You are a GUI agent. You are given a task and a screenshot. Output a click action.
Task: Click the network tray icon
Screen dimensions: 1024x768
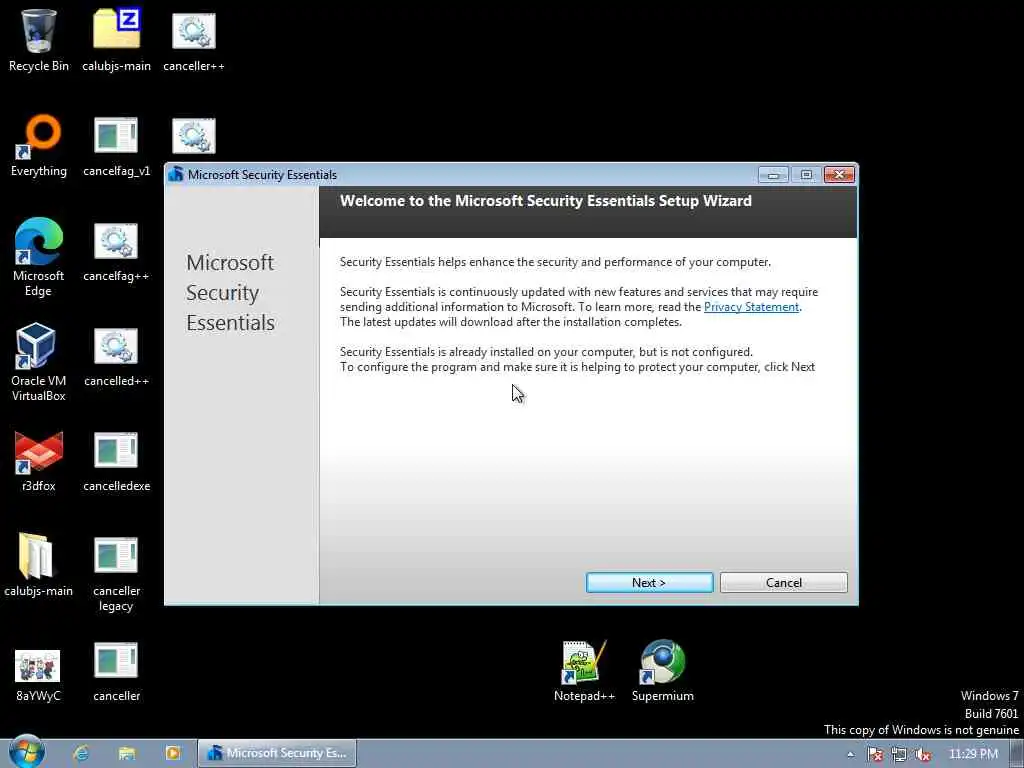899,754
